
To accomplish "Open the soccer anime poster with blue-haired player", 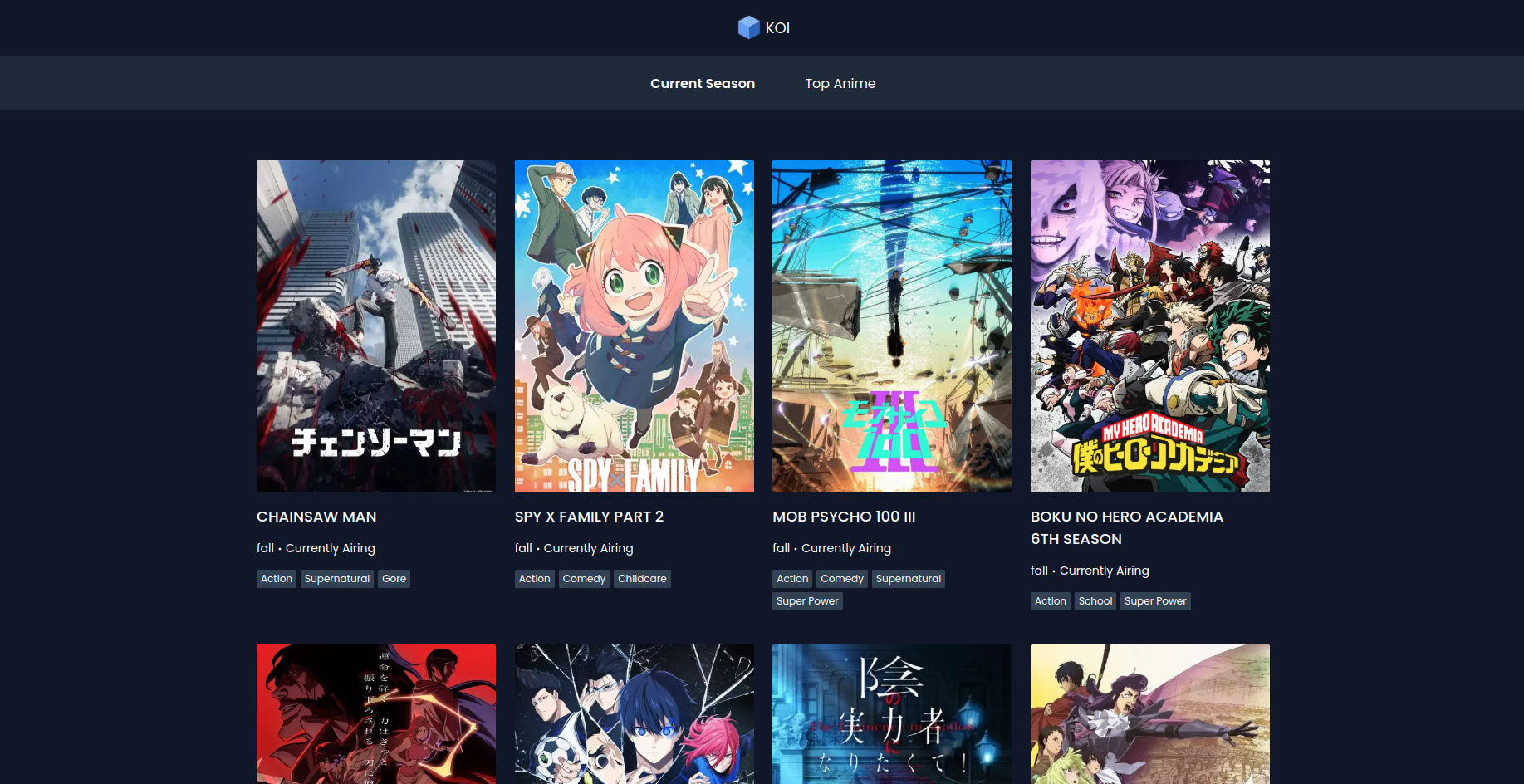I will [x=635, y=714].
